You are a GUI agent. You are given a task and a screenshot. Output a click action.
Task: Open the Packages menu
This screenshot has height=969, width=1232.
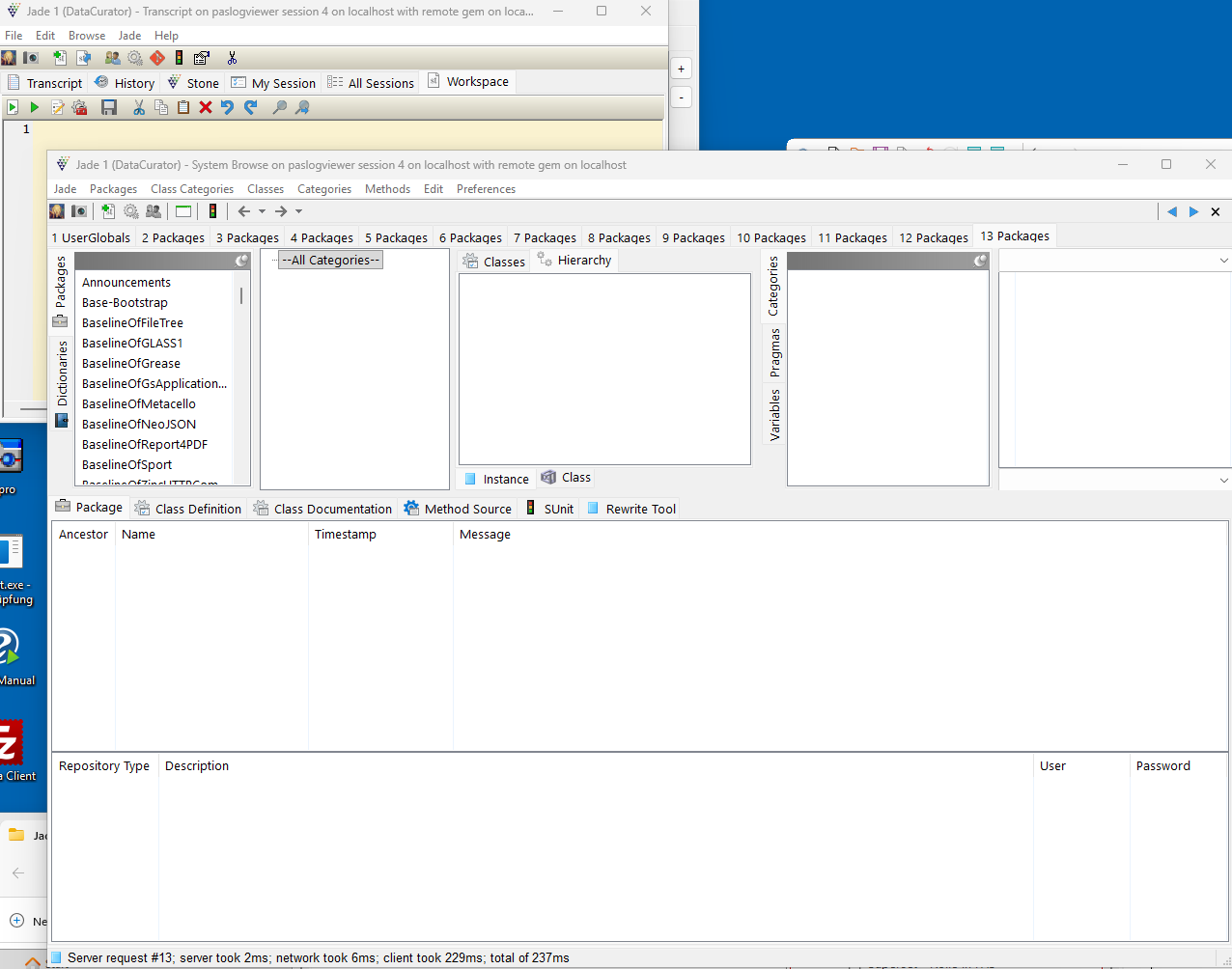(x=113, y=189)
